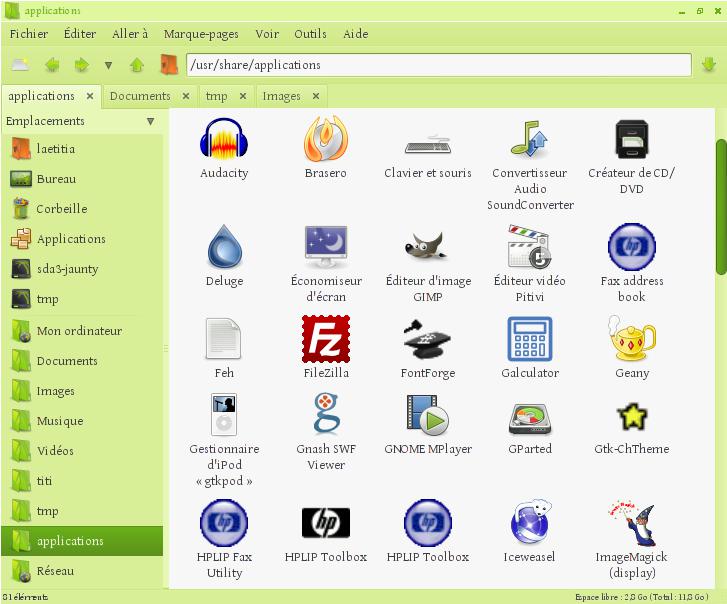Click the vertical scrollbar on the right
The height and width of the screenshot is (604, 727).
pos(720,206)
